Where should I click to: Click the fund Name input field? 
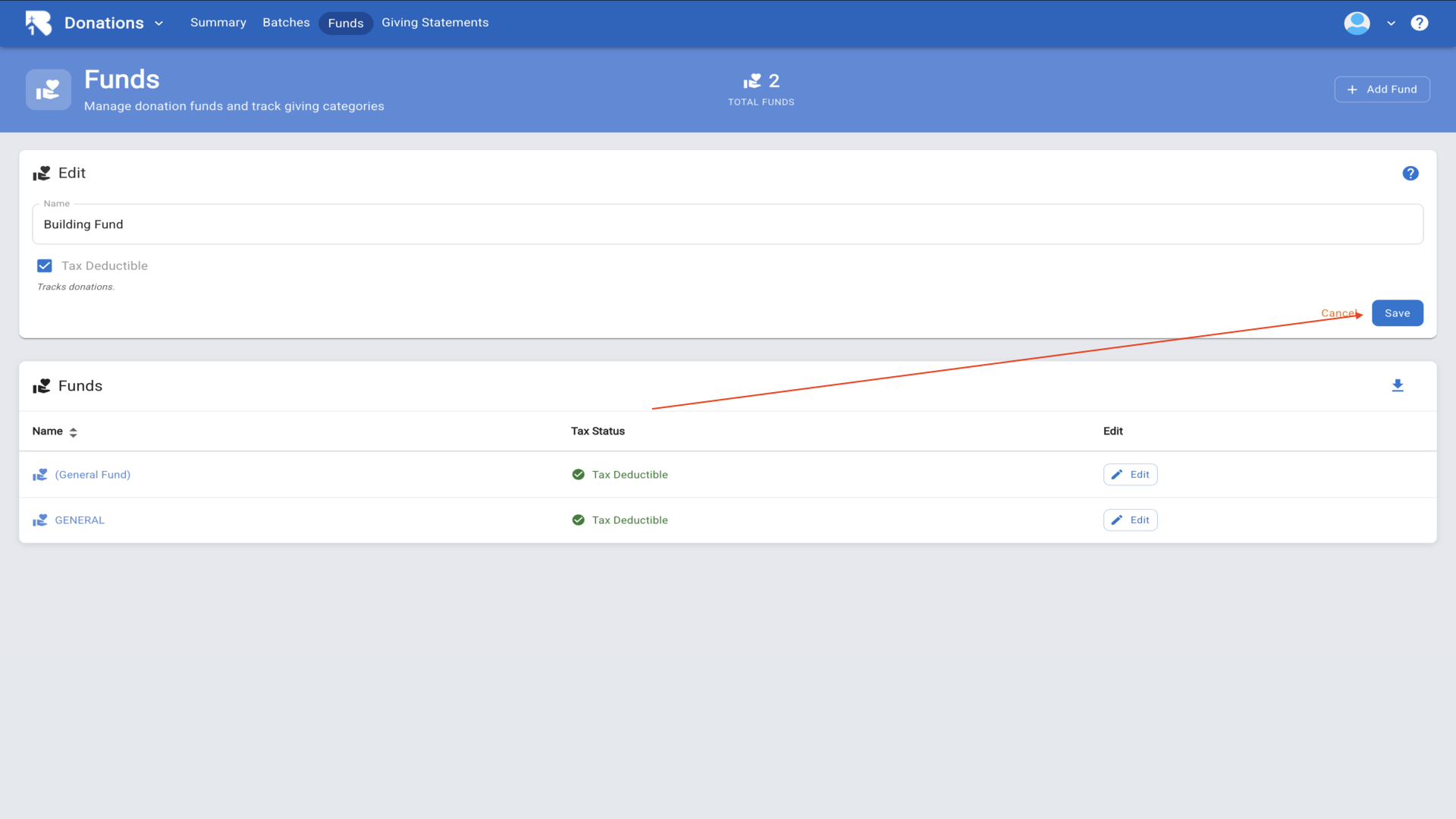[726, 224]
